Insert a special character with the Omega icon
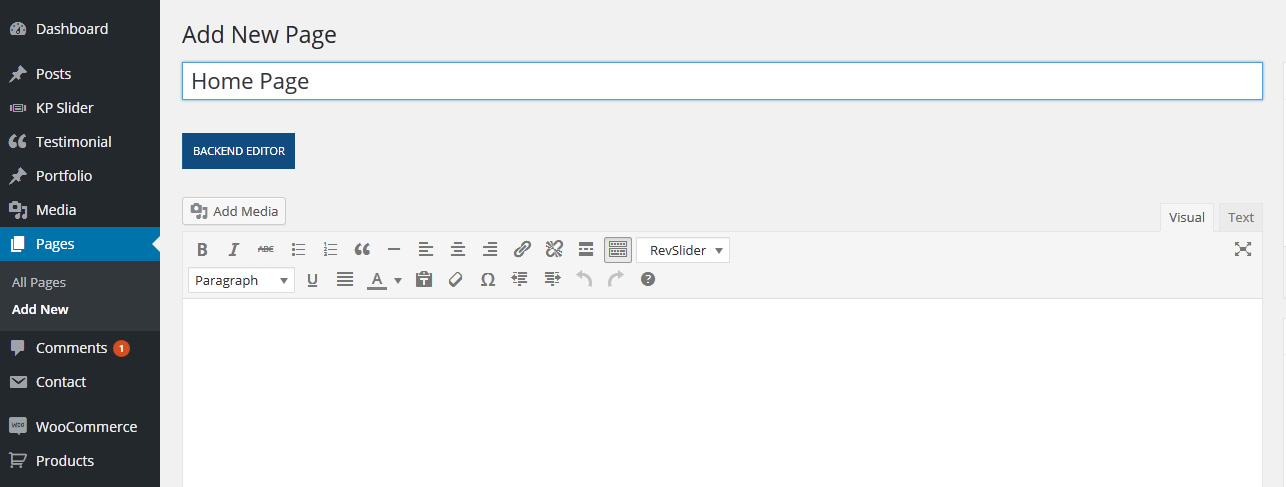 coord(488,280)
